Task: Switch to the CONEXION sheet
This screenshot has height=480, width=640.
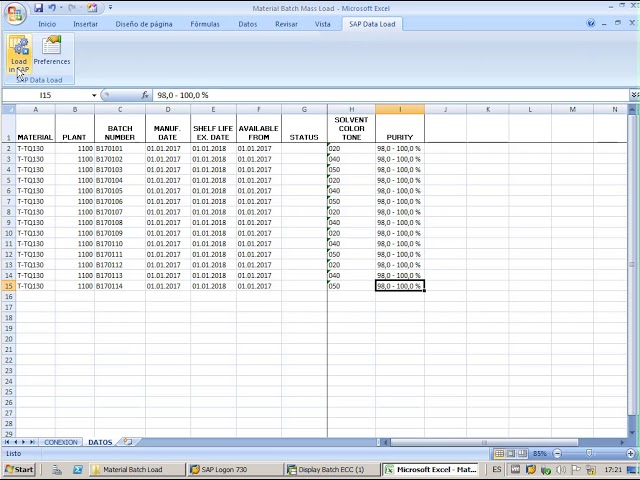Action: [x=61, y=442]
